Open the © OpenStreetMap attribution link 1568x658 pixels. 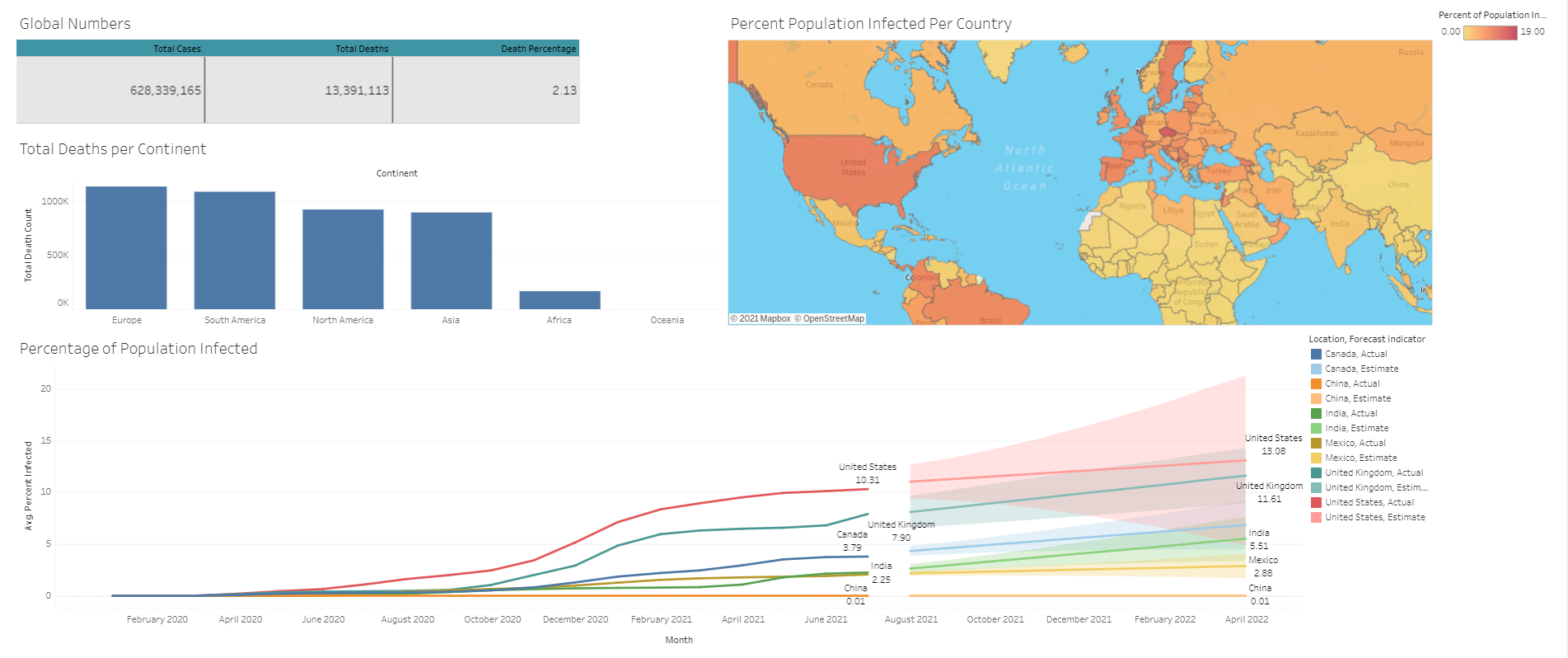tap(830, 319)
